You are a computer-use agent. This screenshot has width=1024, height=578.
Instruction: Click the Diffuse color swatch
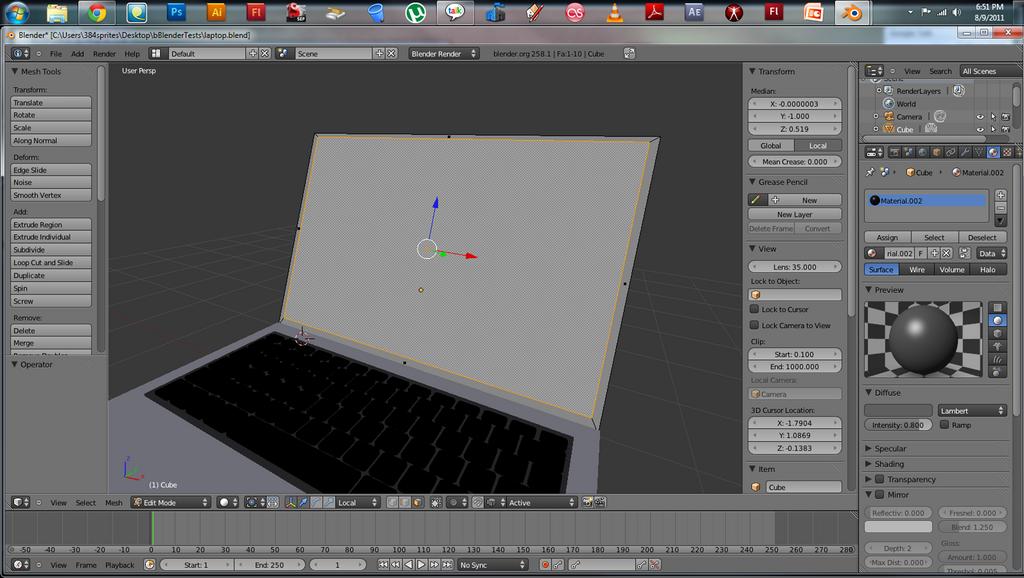899,410
